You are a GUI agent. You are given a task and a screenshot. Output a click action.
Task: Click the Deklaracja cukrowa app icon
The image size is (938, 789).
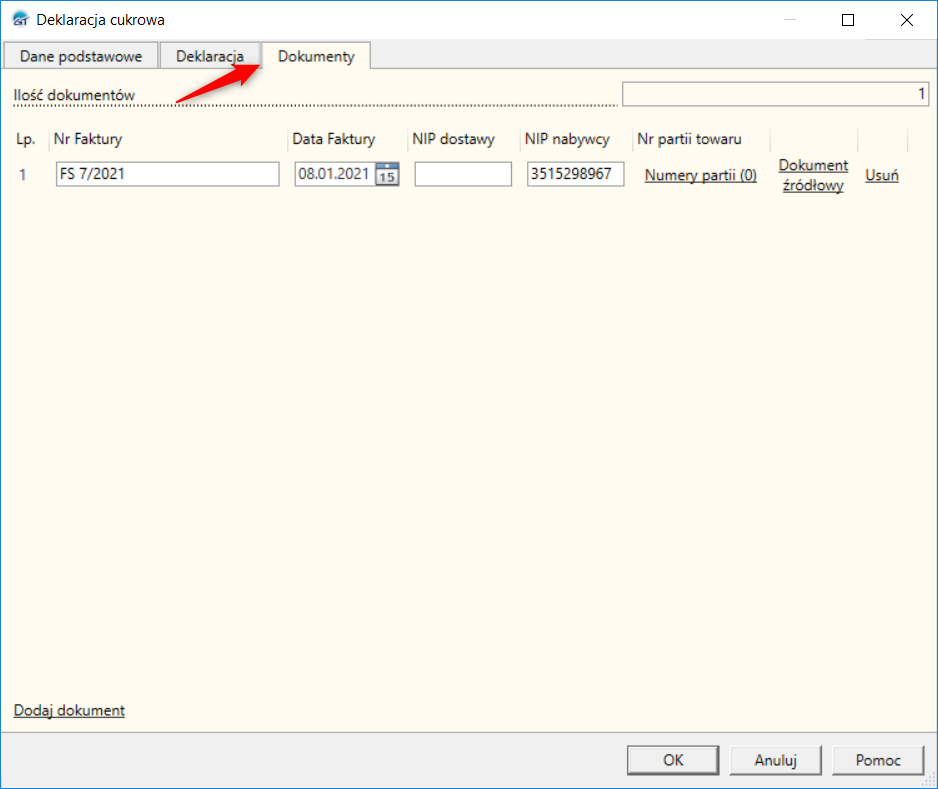[x=20, y=20]
